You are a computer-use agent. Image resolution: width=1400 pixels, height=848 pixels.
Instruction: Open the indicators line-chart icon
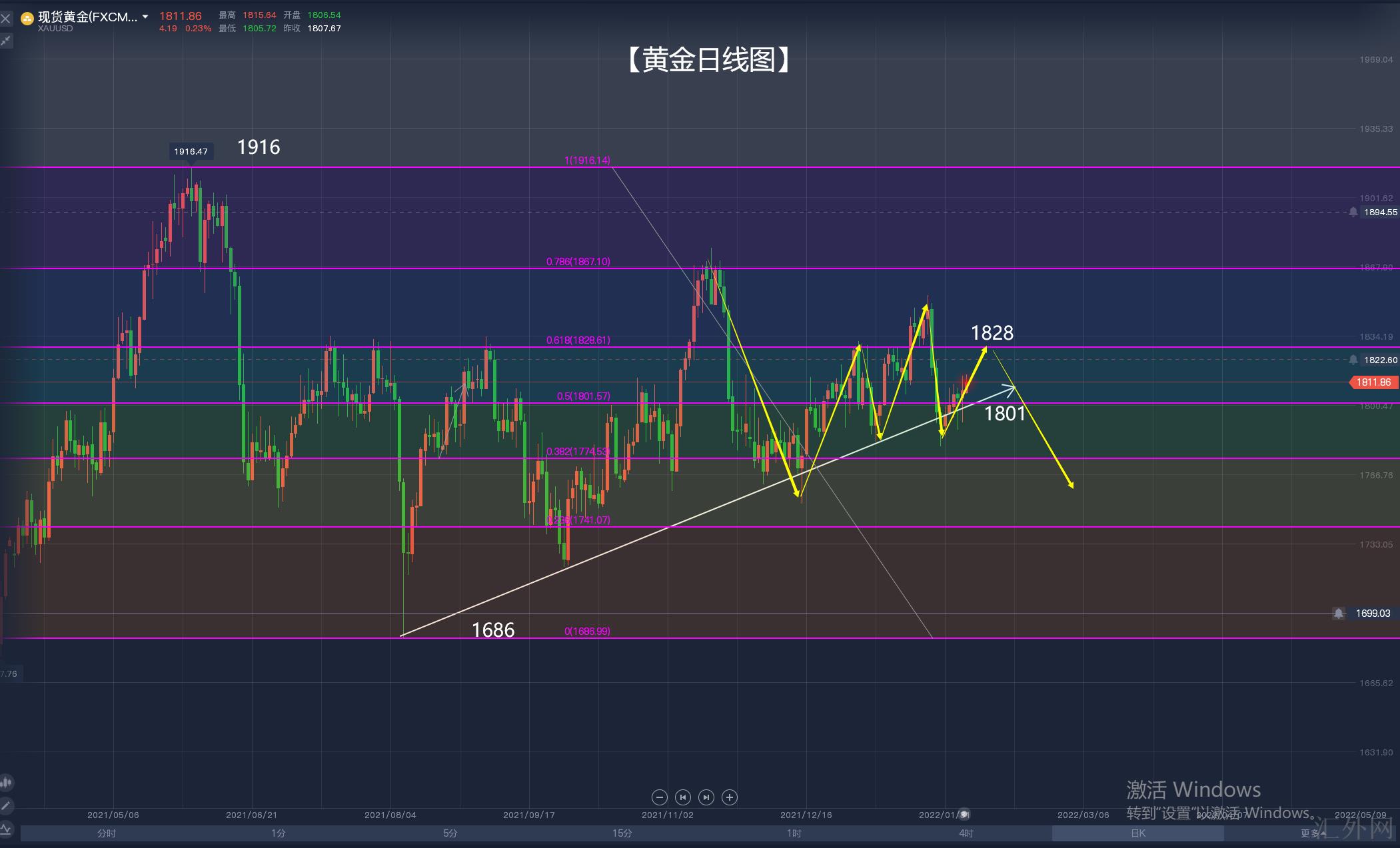coord(6,829)
